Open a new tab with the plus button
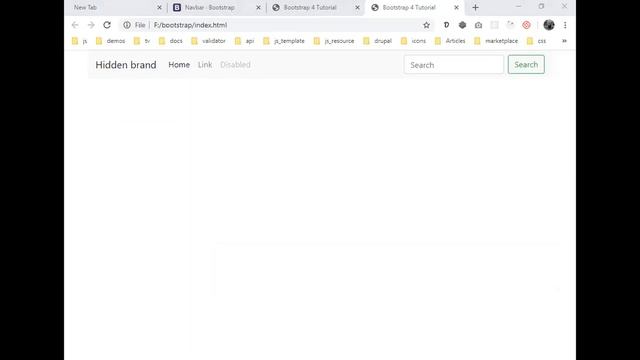The height and width of the screenshot is (360, 640). 476,7
